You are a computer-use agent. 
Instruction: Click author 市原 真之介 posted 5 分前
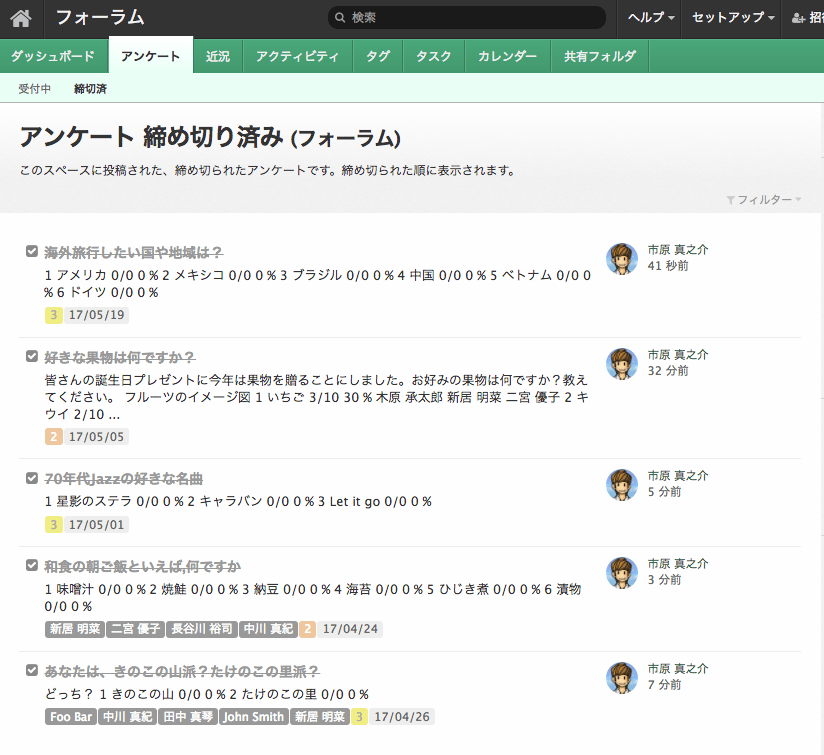click(x=678, y=475)
